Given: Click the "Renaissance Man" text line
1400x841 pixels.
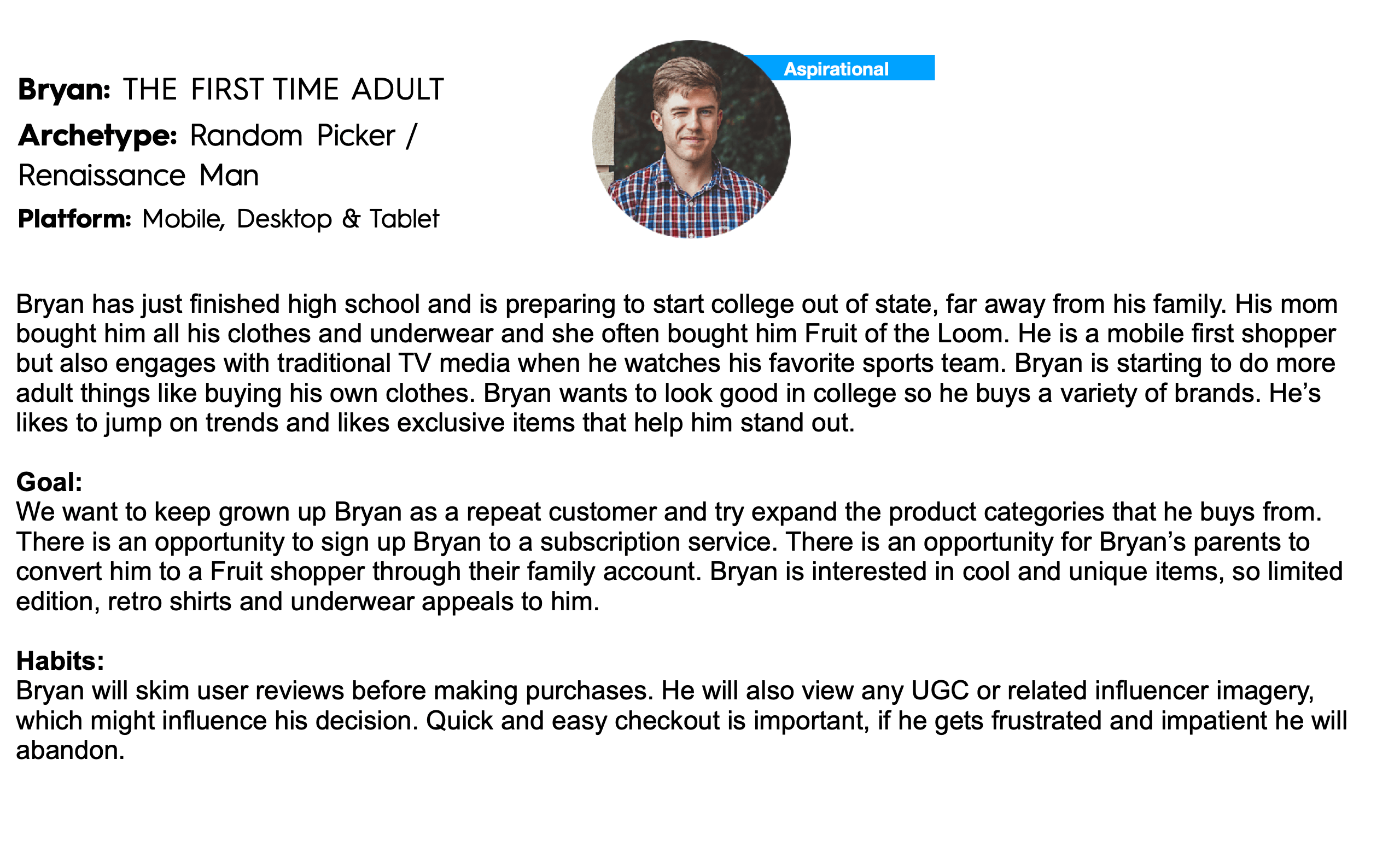Looking at the screenshot, I should pyautogui.click(x=138, y=176).
